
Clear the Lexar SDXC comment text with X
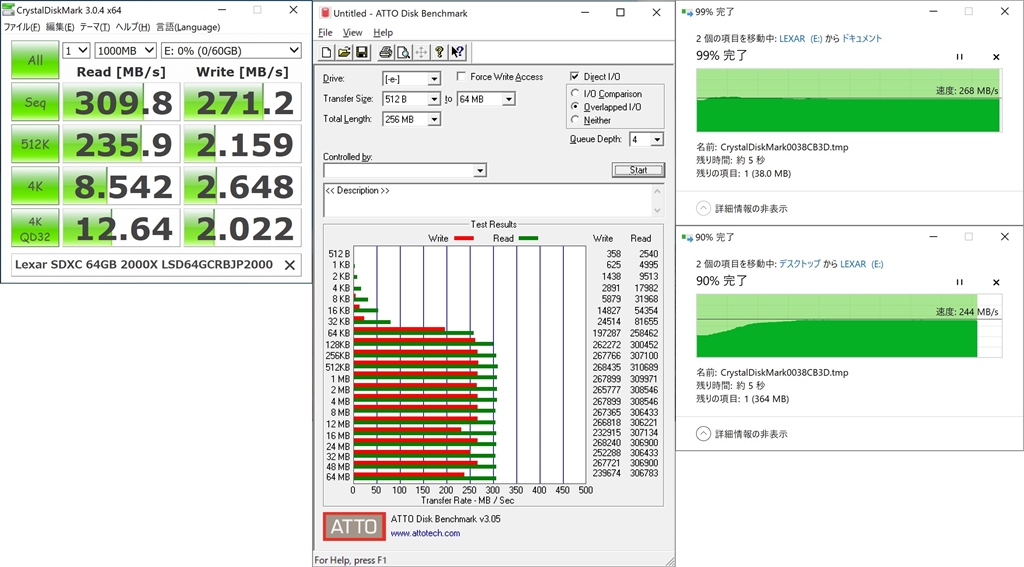[290, 265]
